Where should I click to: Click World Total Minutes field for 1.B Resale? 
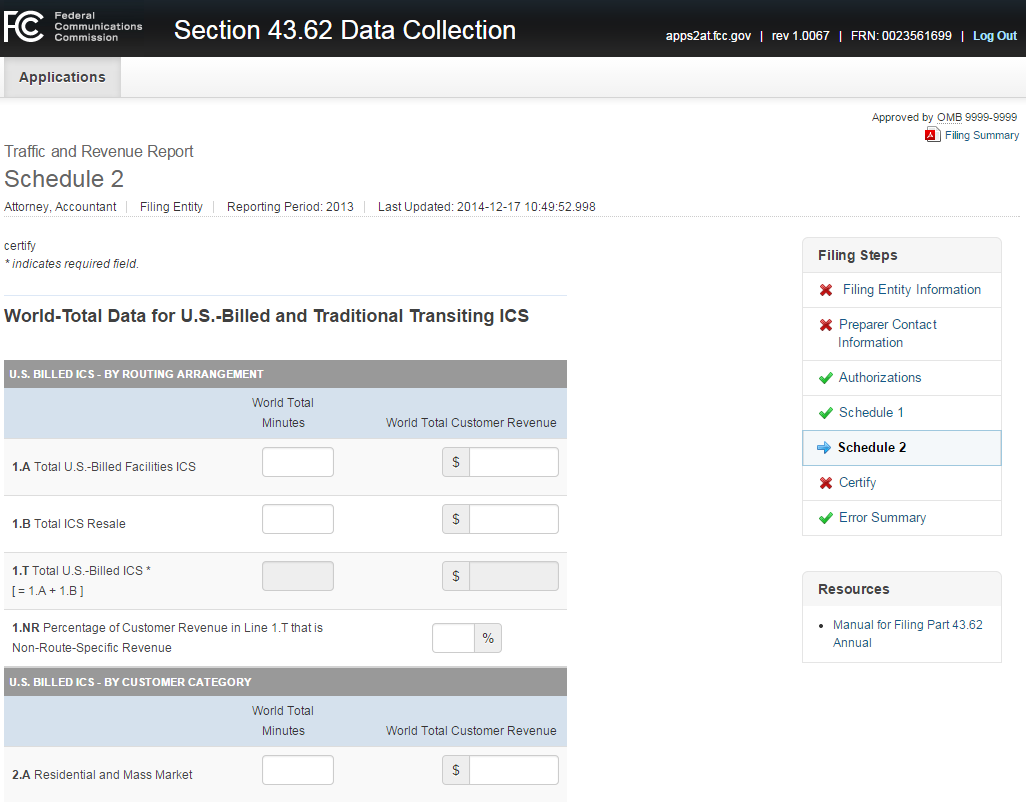(x=297, y=519)
